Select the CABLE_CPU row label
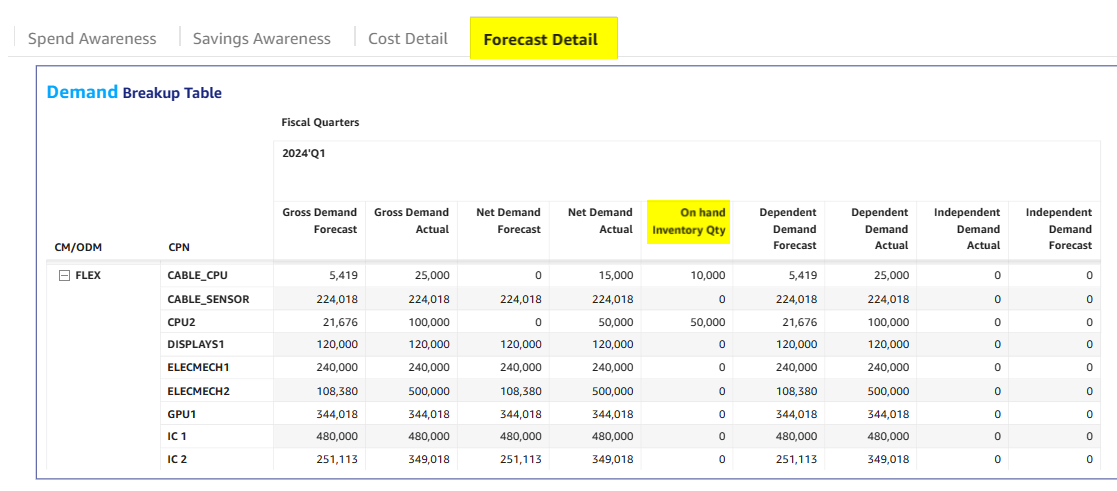This screenshot has width=1117, height=491. 197,275
